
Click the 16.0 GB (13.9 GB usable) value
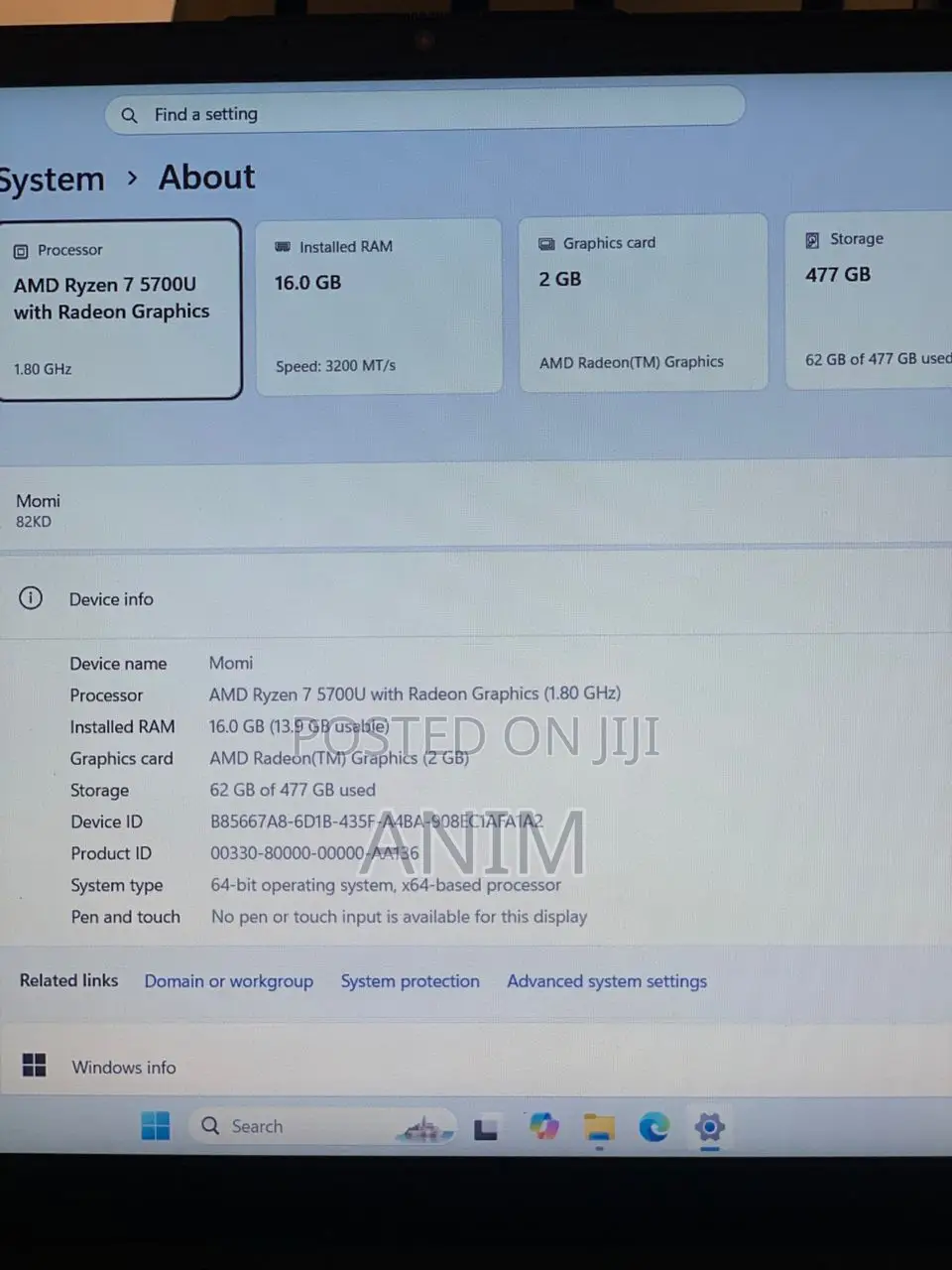point(298,726)
